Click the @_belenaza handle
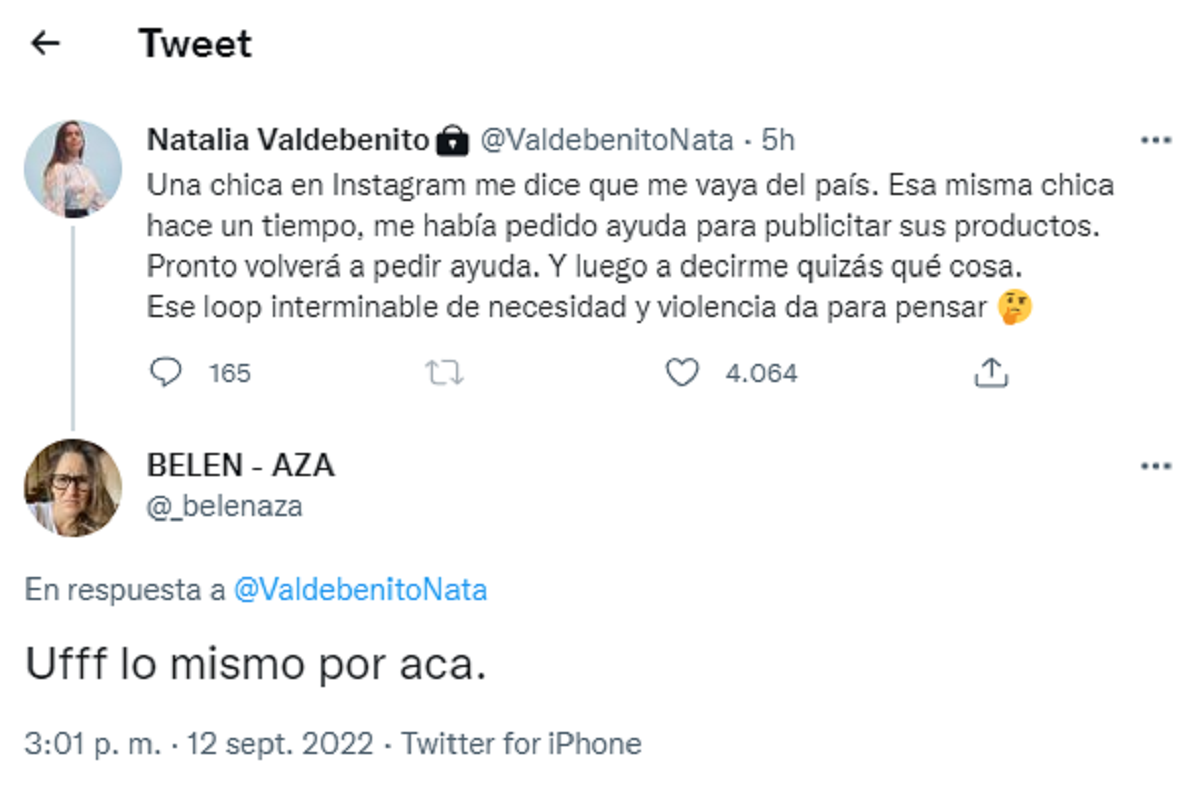This screenshot has height=795, width=1200. 224,507
